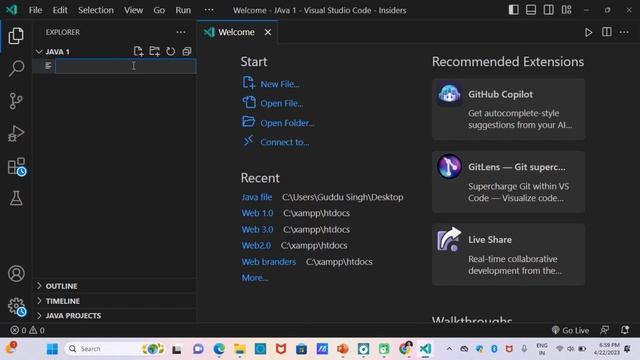Open the Explorer view in activity bar
This screenshot has width=640, height=360.
[16, 36]
